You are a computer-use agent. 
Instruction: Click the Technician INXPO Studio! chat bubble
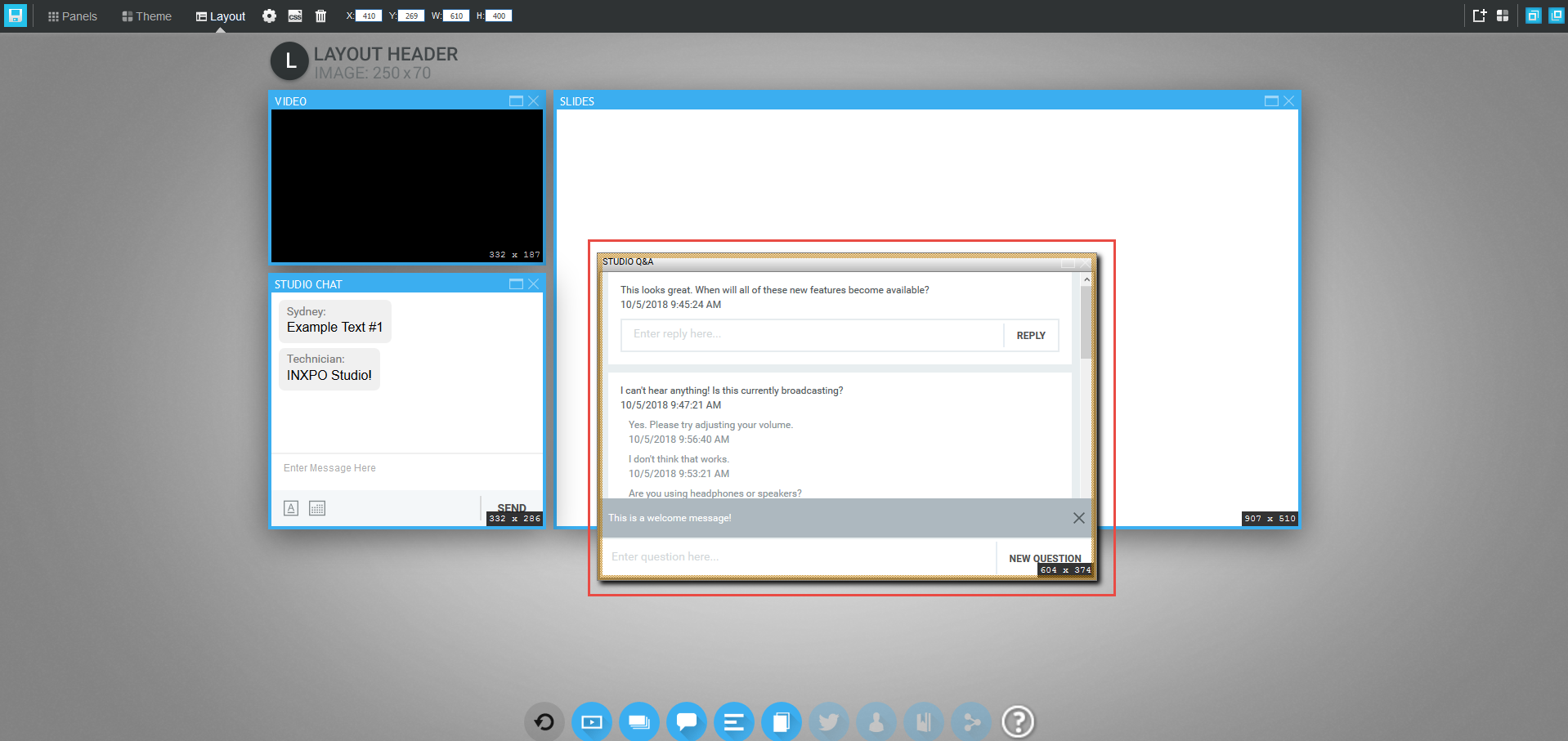tap(329, 368)
